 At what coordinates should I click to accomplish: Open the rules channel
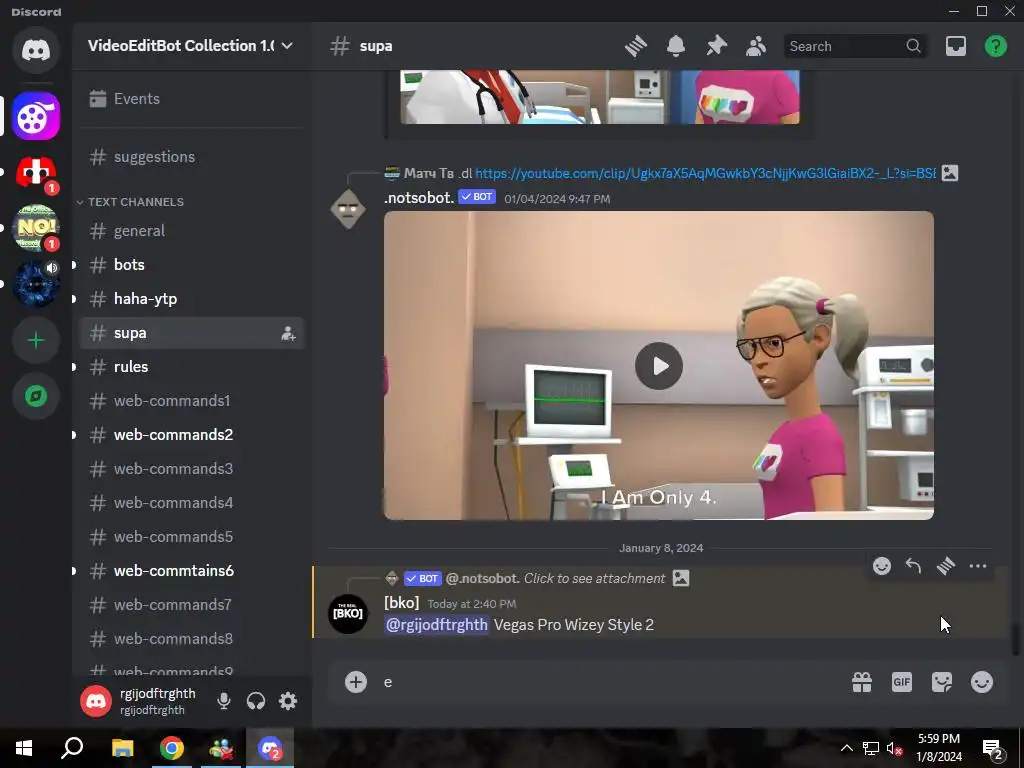191,366
